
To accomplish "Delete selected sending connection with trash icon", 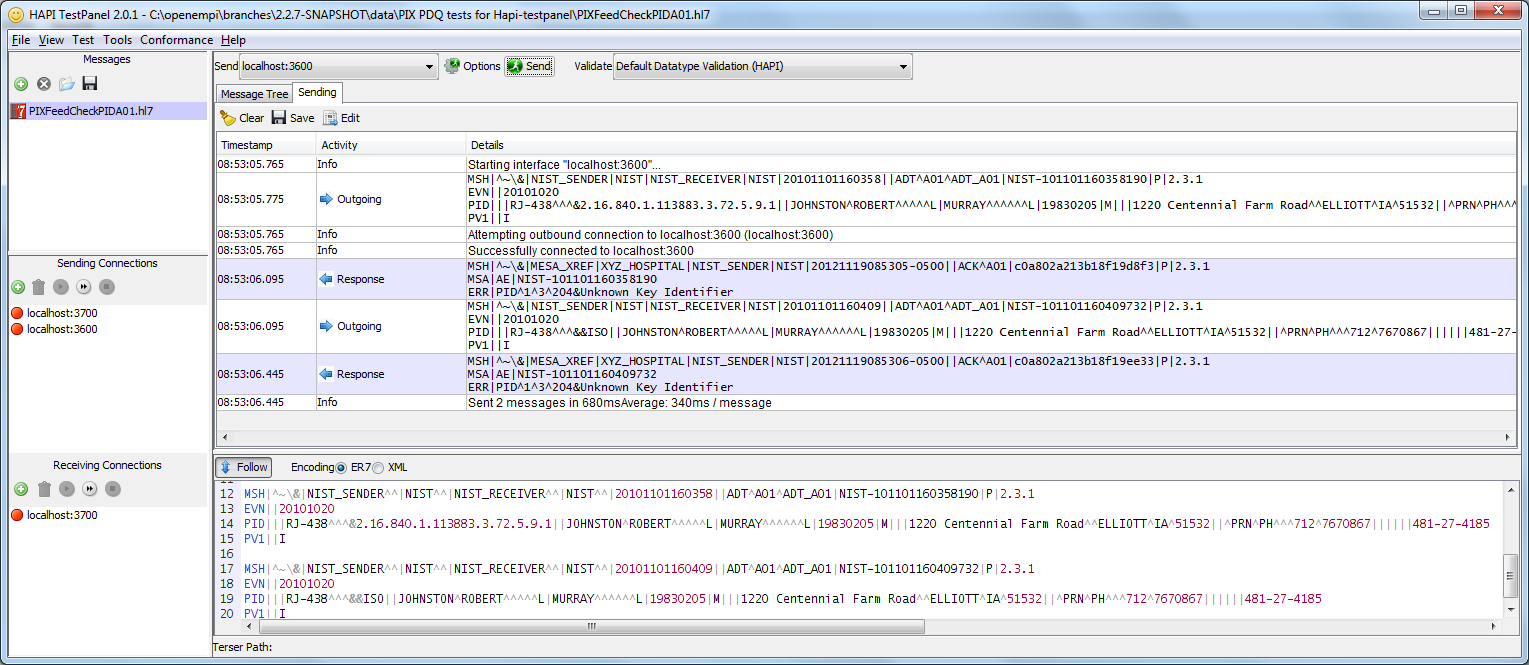I will (39, 287).
